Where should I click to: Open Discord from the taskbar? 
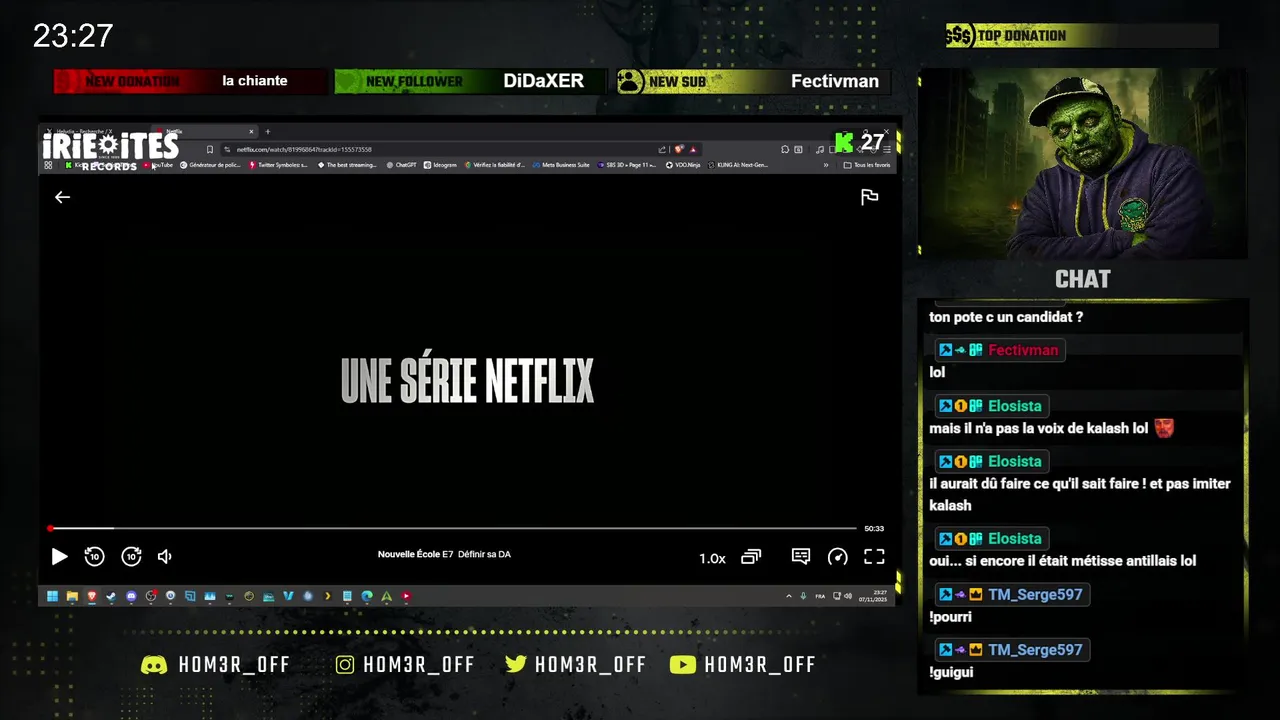point(131,596)
